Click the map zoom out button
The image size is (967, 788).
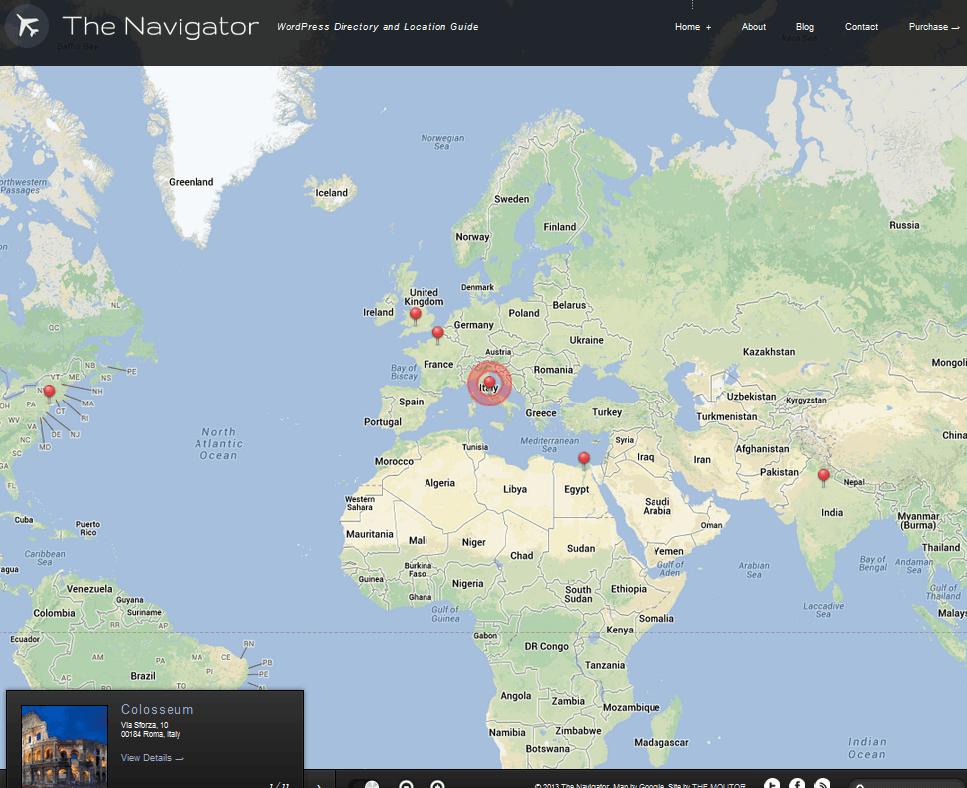point(406,785)
